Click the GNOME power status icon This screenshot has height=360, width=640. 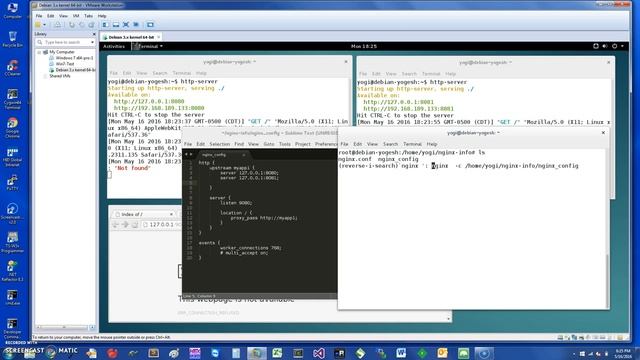[615, 46]
